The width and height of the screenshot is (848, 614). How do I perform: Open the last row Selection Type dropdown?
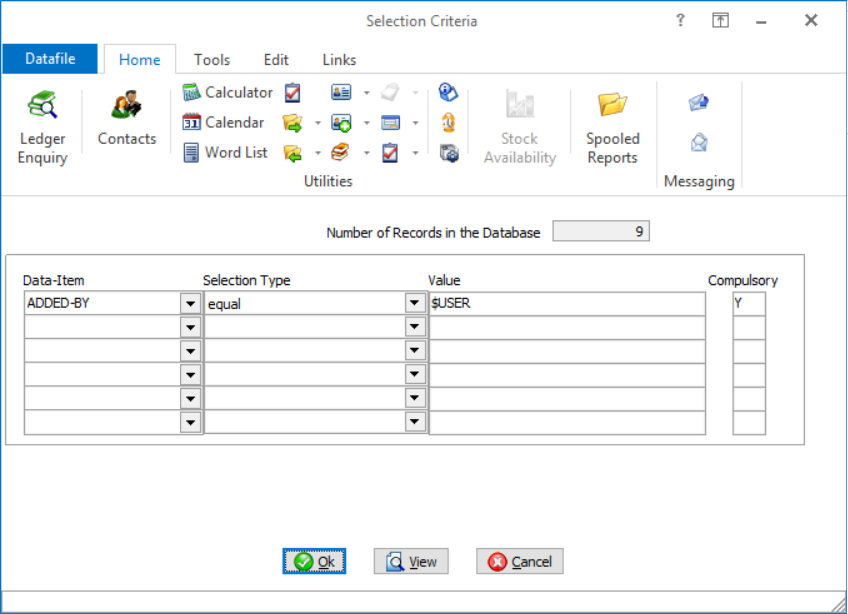point(415,422)
